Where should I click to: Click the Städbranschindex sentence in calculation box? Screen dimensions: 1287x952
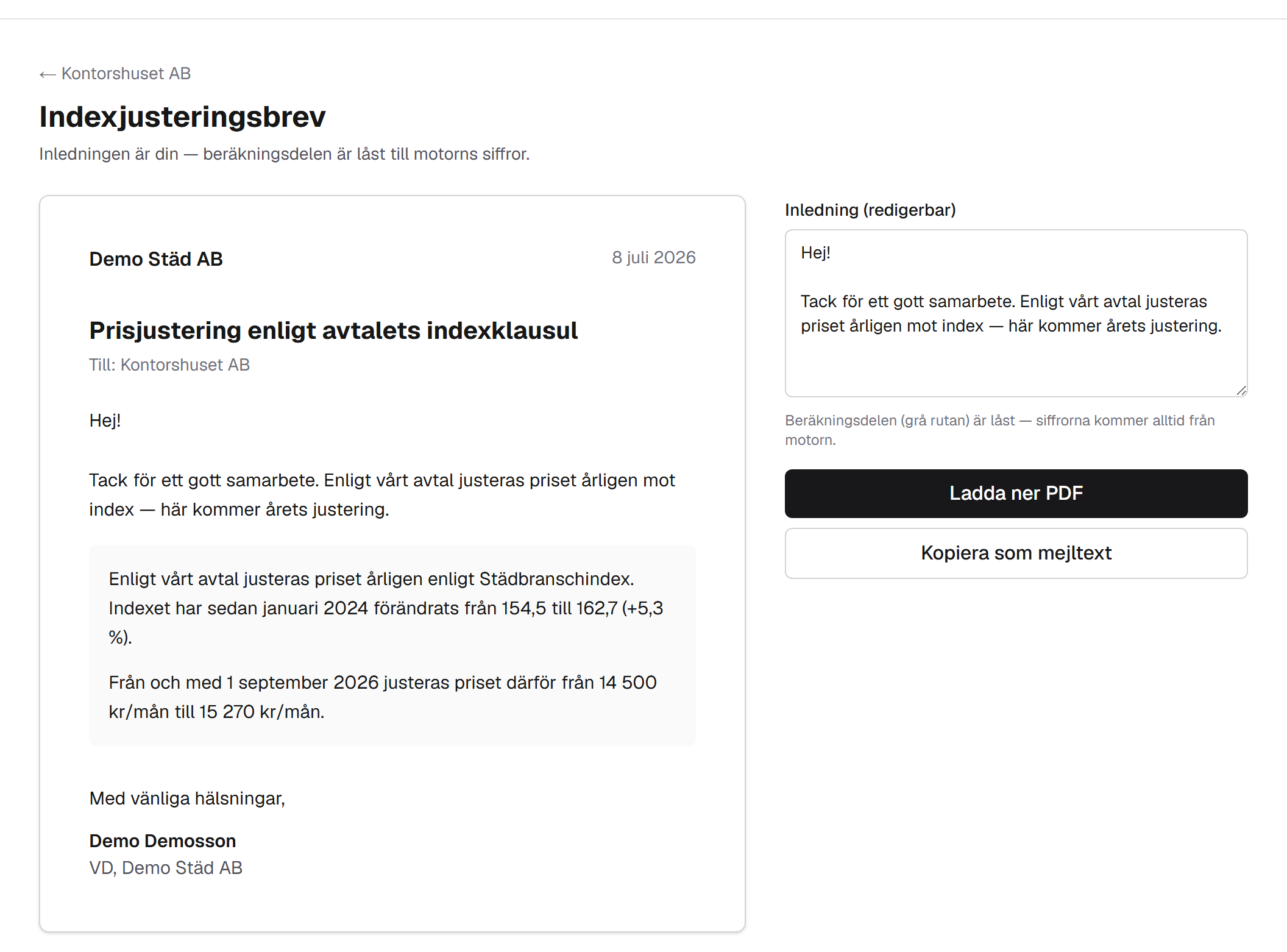pos(372,579)
